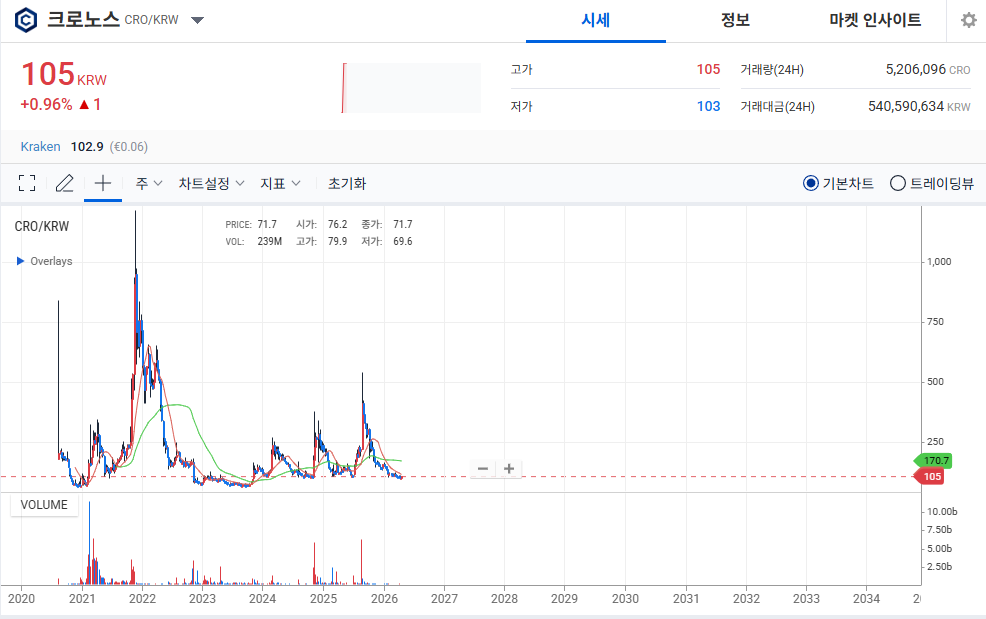The image size is (986, 619).
Task: Expand the 차트설정 dropdown
Action: [x=211, y=183]
